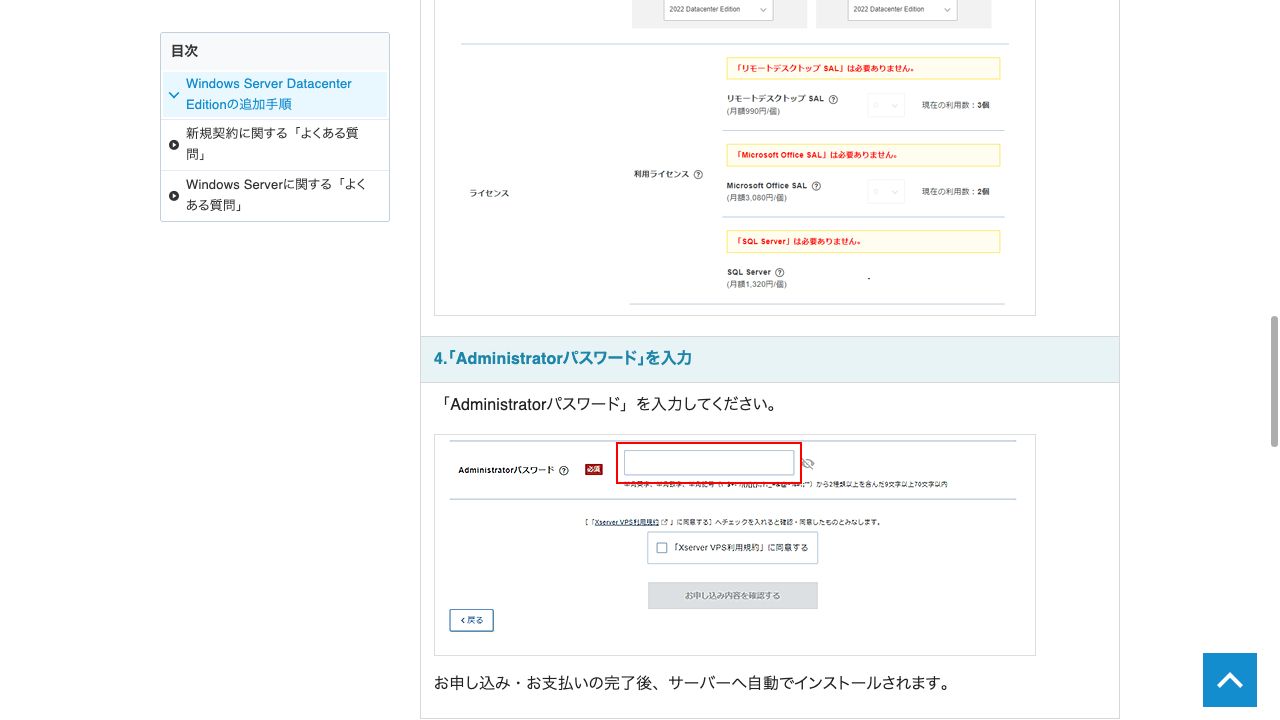Image resolution: width=1280 pixels, height=720 pixels.
Task: Click the お申し込み内容を確認する button
Action: [x=733, y=595]
